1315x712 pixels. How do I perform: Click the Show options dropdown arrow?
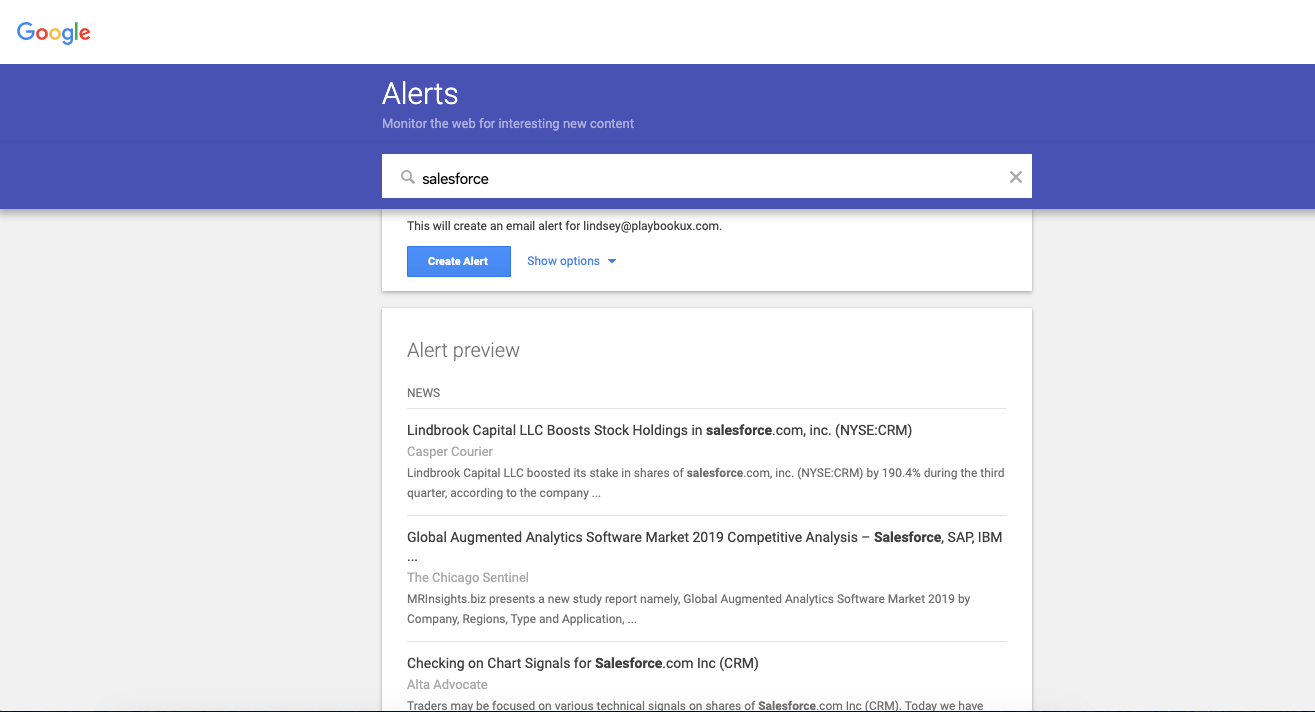point(612,261)
